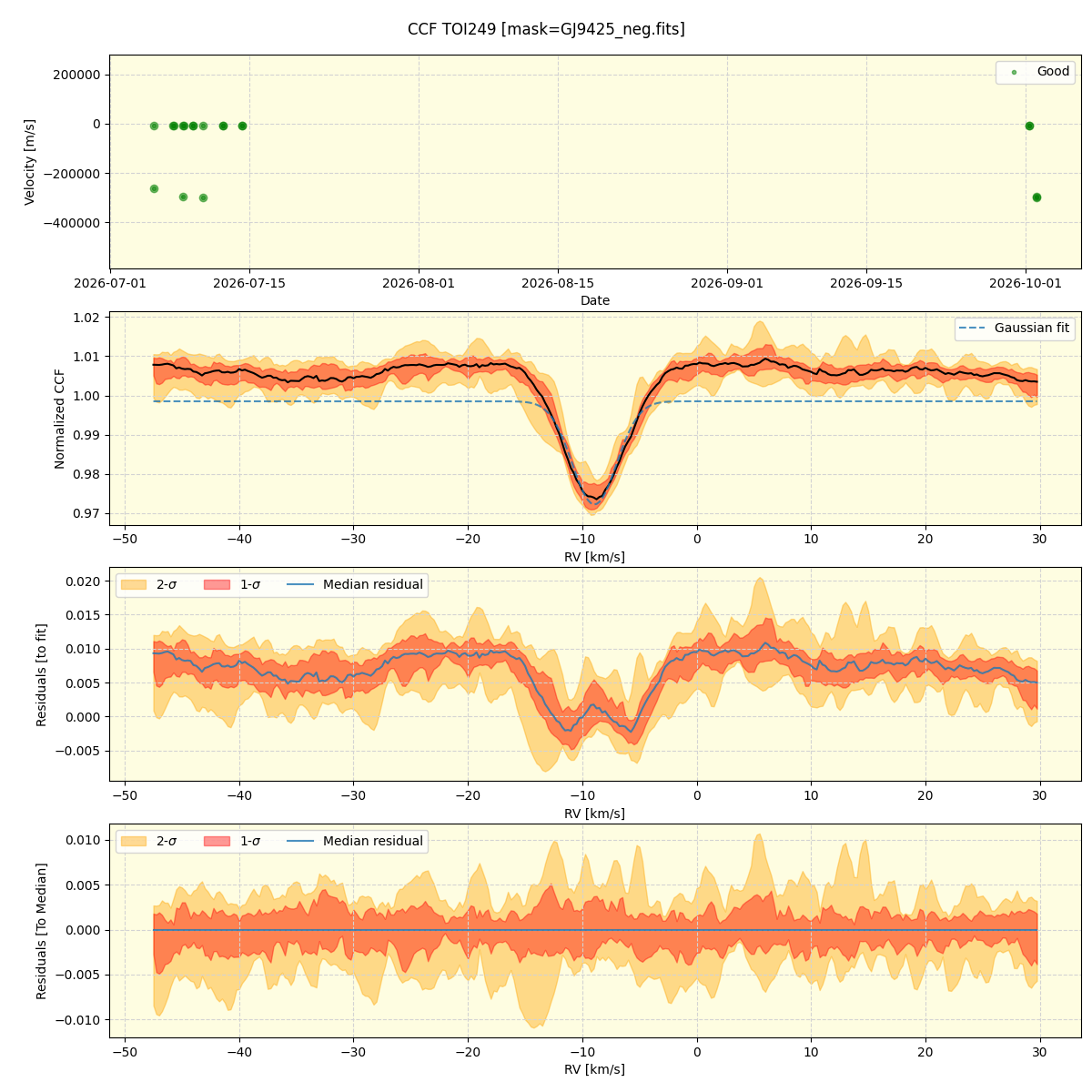
Task: Click the '2-σ' legend swatch in residuals-to-fit plot
Action: 134,584
